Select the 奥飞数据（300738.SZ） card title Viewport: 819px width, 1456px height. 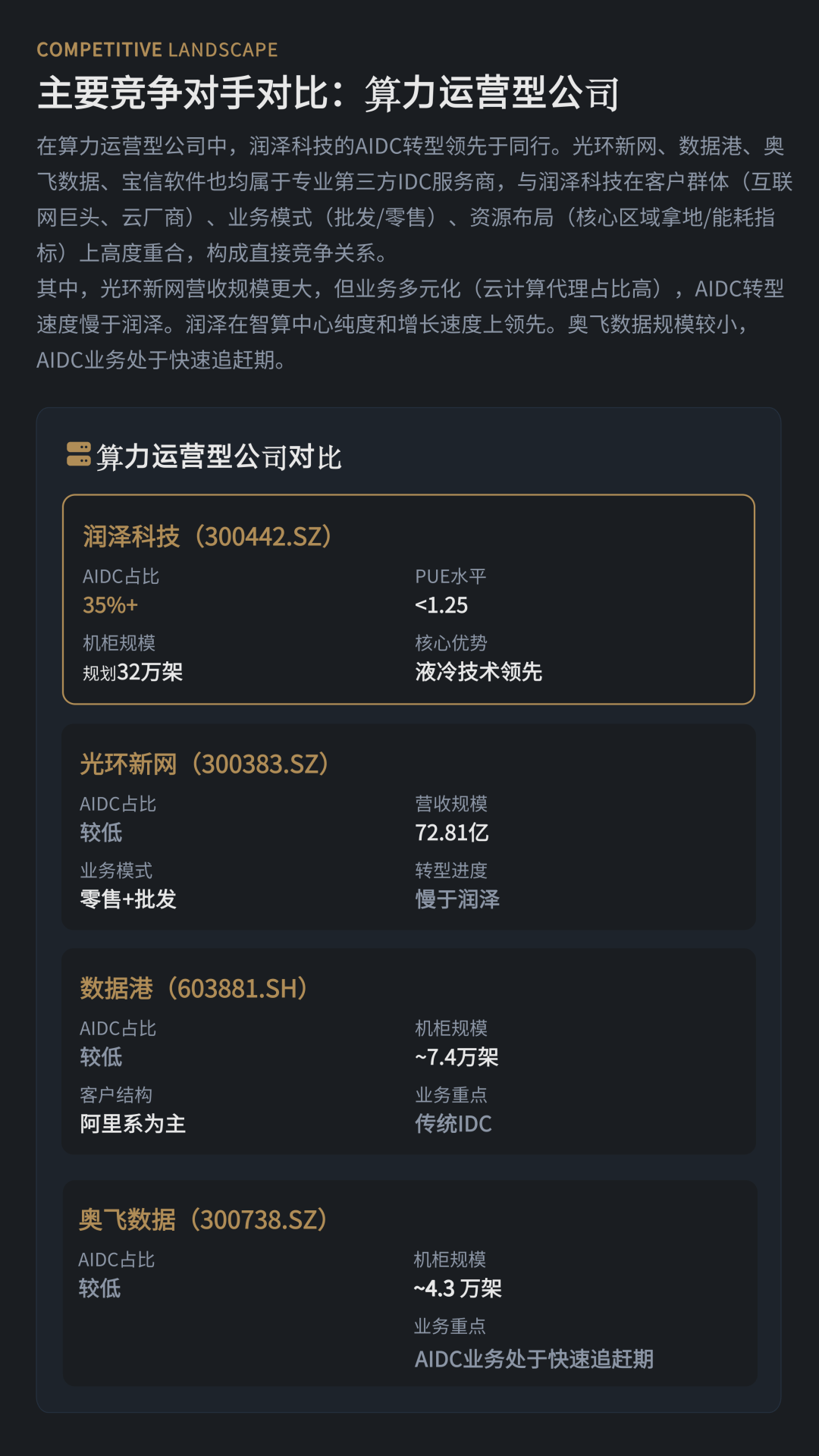pyautogui.click(x=203, y=1220)
